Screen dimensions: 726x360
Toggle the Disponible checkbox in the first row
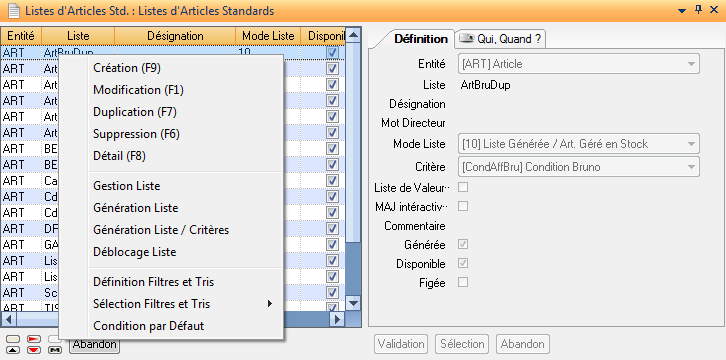coord(332,52)
